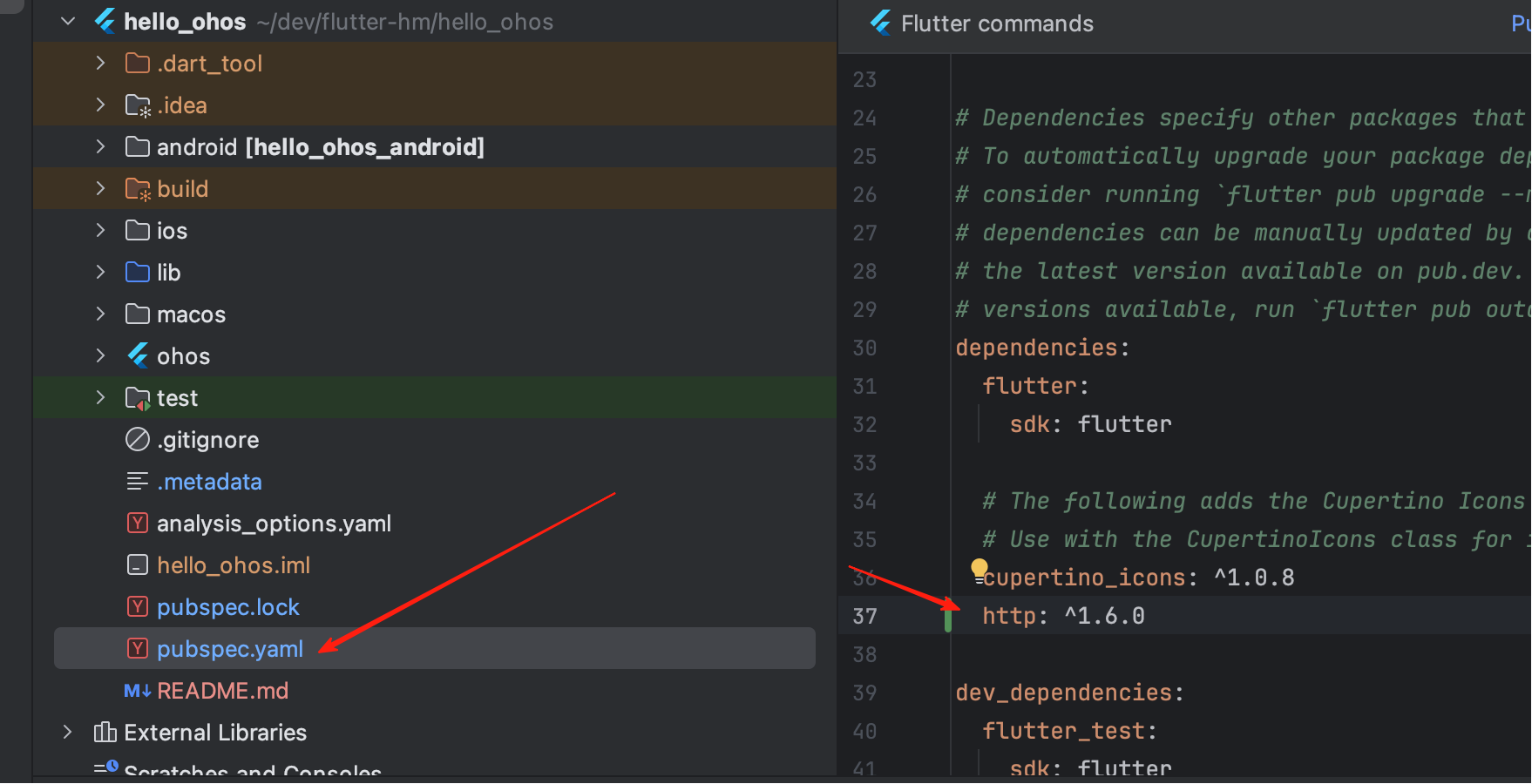Select the .metadata file

click(209, 481)
